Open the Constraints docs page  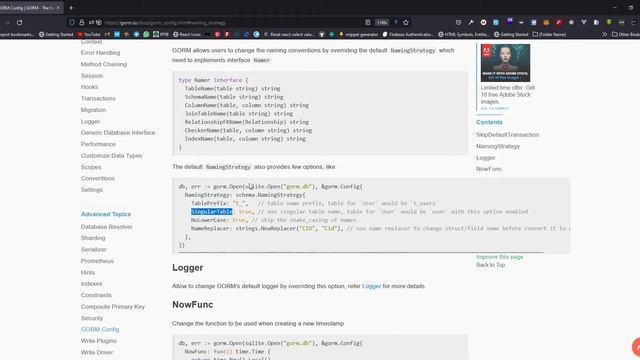pyautogui.click(x=96, y=295)
